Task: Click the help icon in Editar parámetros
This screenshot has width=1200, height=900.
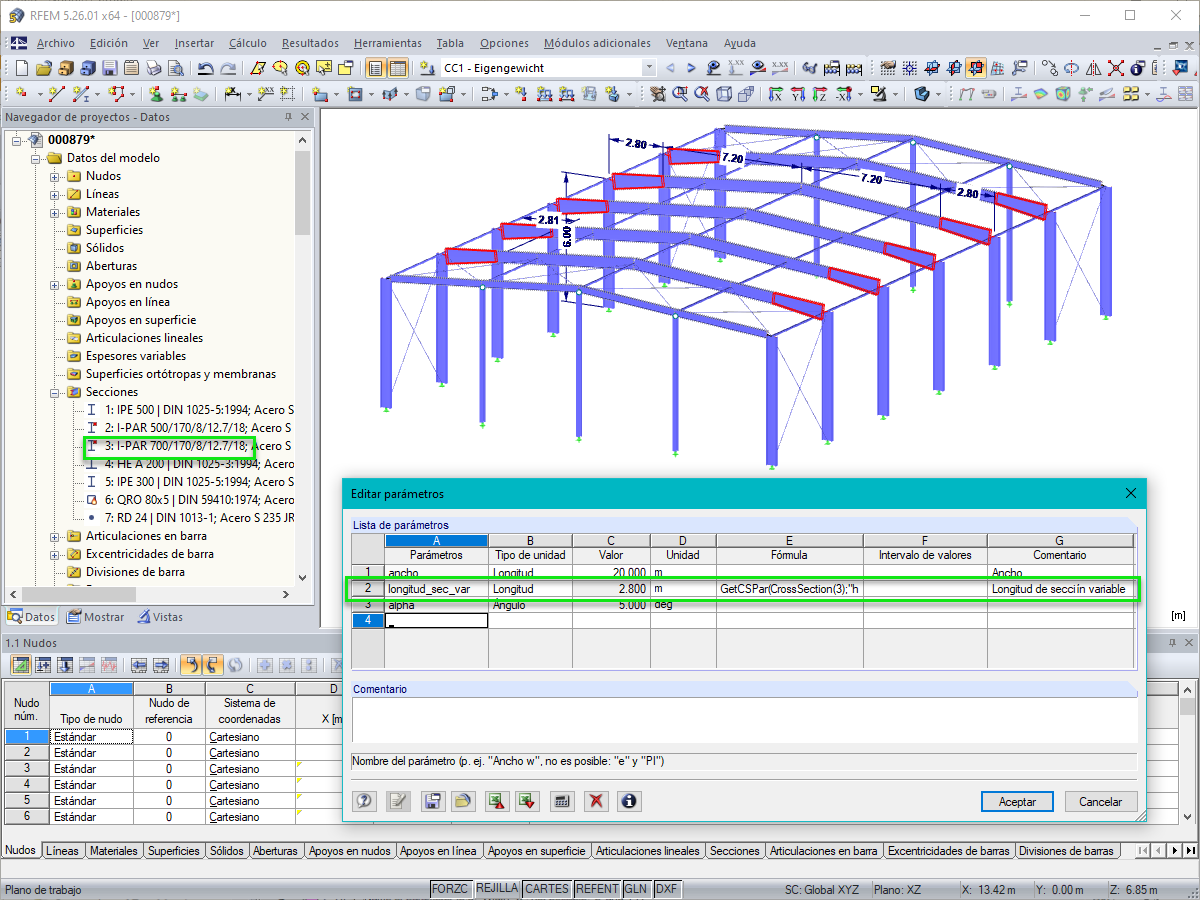Action: point(364,801)
